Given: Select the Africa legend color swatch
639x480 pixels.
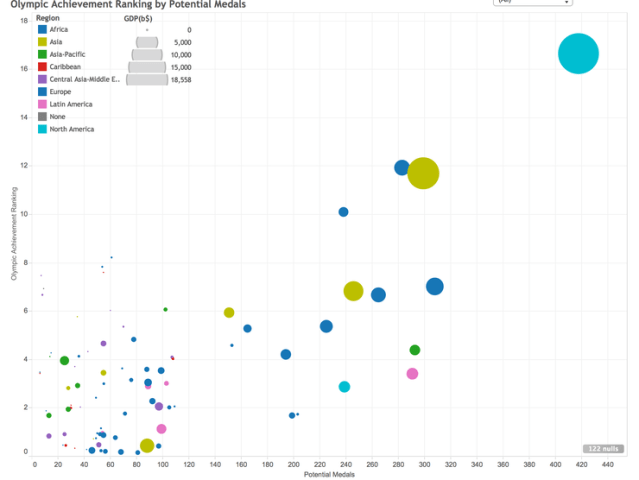Looking at the screenshot, I should [41, 30].
